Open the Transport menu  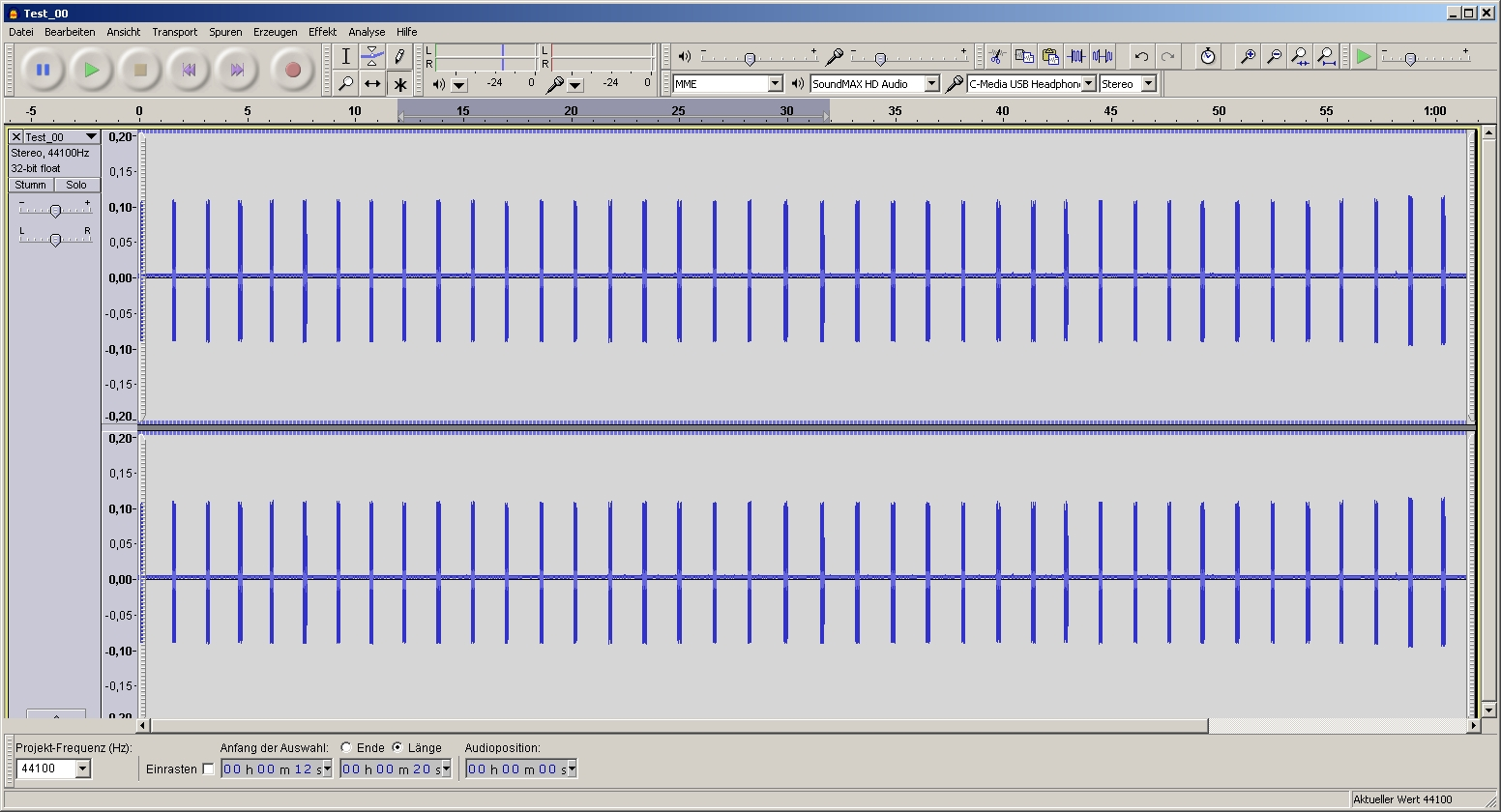click(174, 32)
